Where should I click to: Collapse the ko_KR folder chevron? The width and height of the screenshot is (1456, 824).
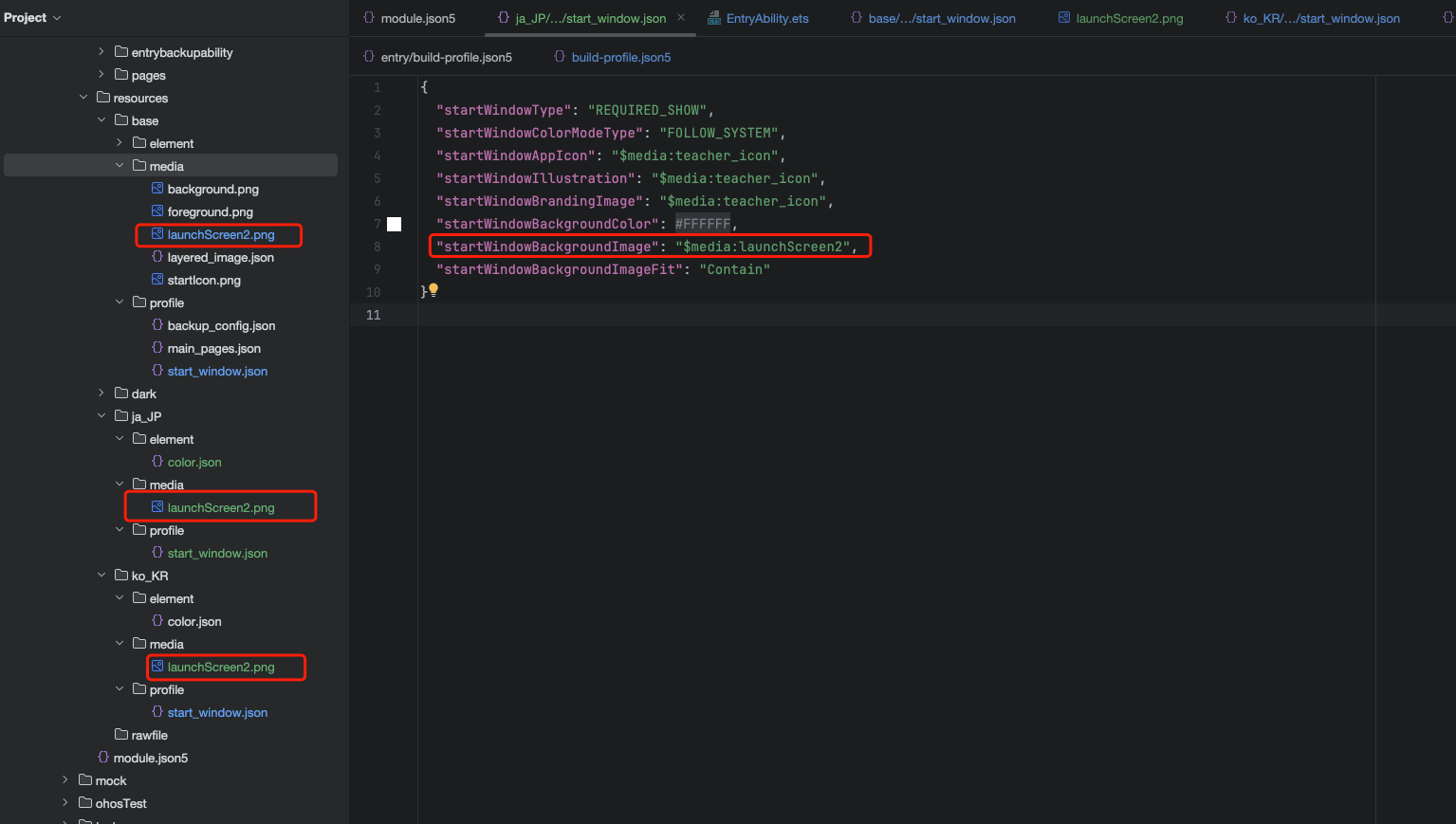(101, 576)
